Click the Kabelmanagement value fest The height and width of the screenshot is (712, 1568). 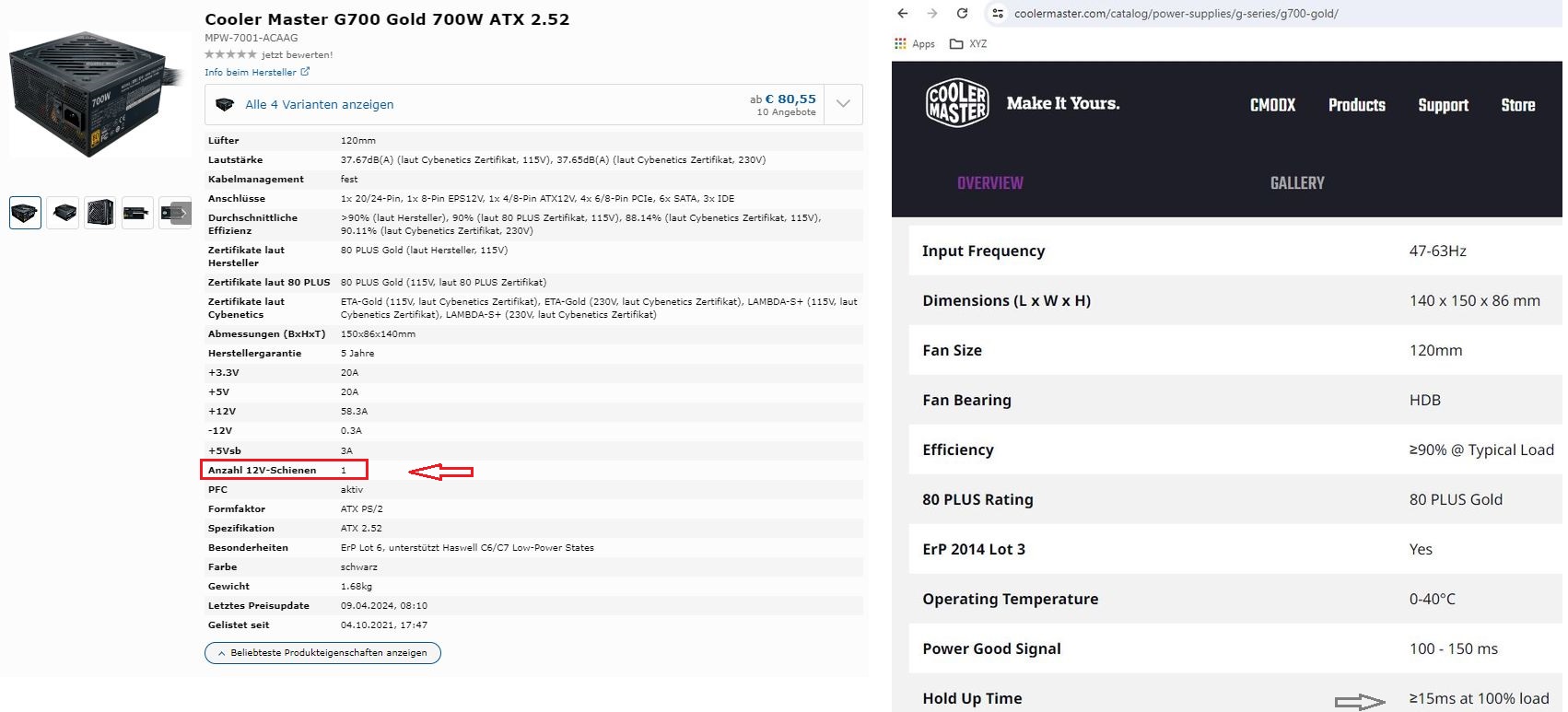349,180
